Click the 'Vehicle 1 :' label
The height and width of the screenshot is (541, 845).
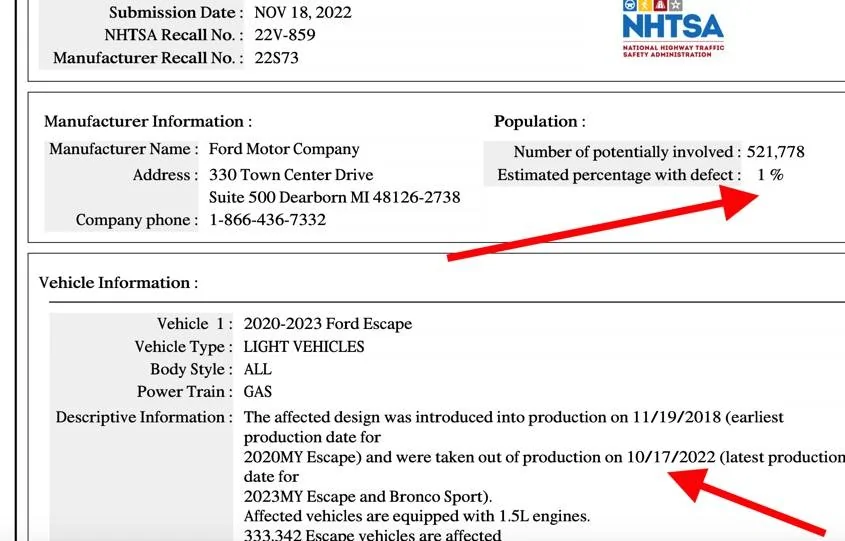(195, 324)
